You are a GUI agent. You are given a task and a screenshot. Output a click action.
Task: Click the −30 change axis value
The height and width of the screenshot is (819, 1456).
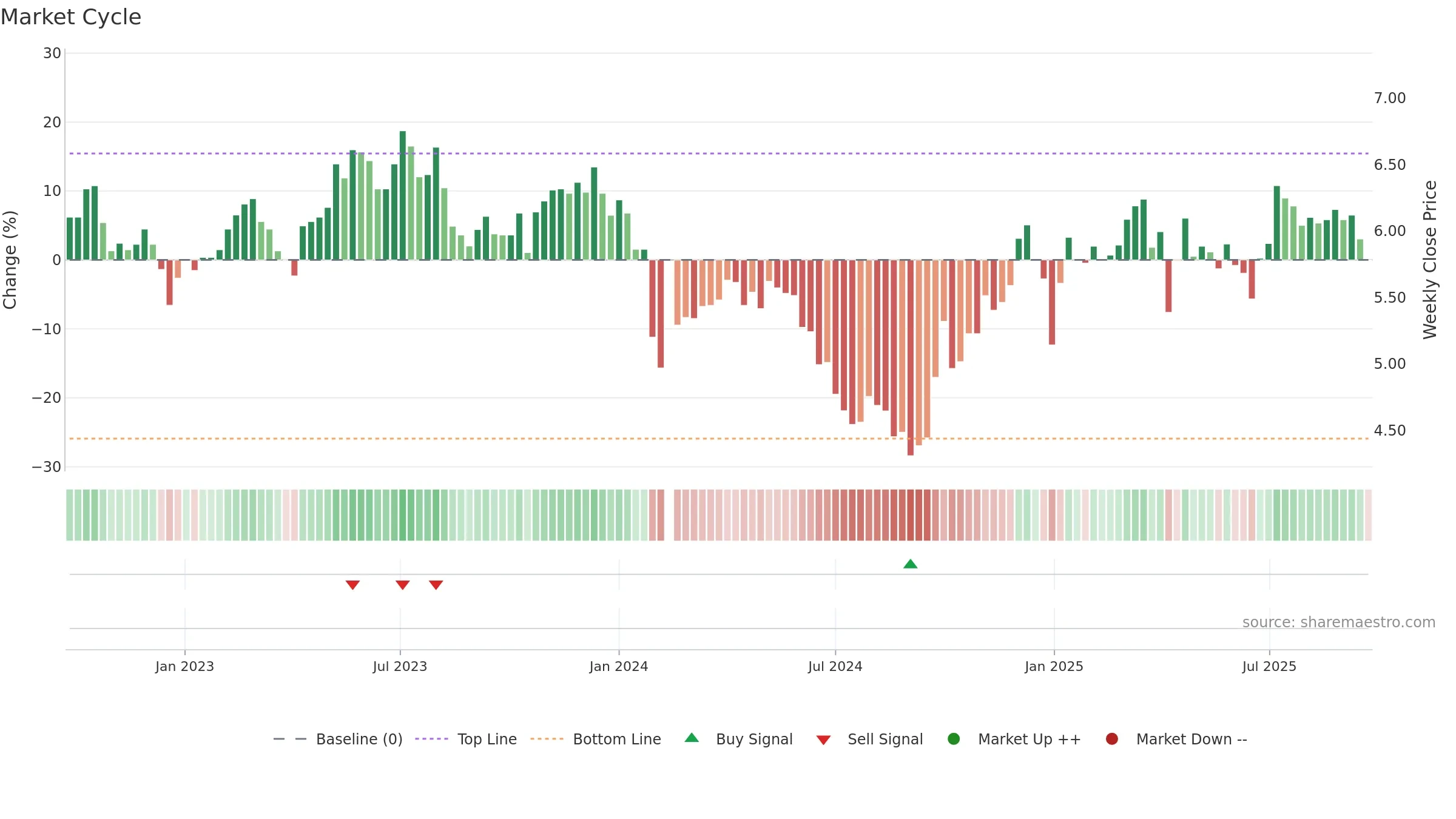point(47,467)
